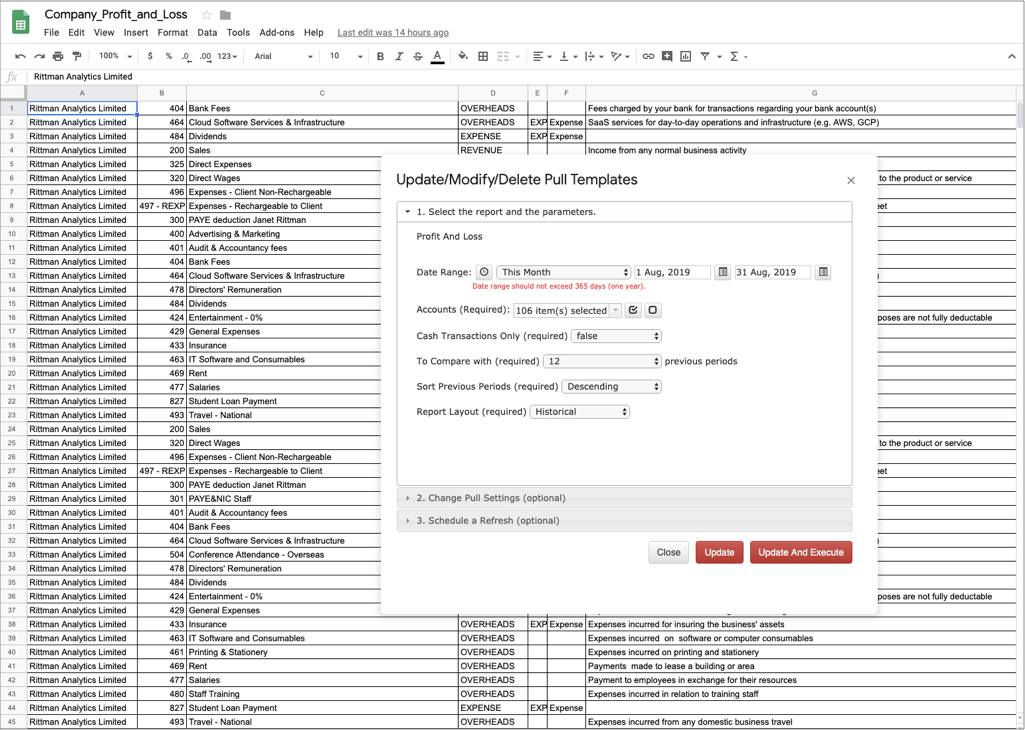This screenshot has width=1025, height=730.
Task: Open the Data menu
Action: pyautogui.click(x=207, y=33)
